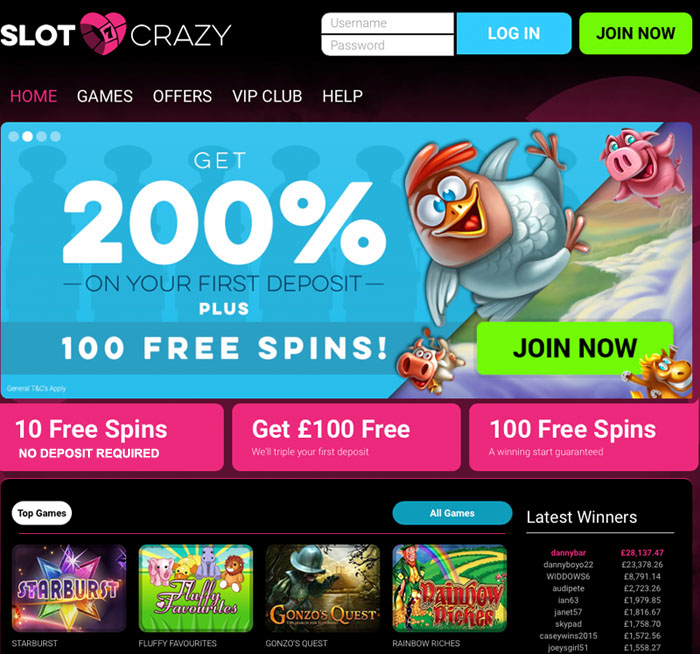Select the third carousel dot indicator
Image resolution: width=700 pixels, height=654 pixels.
pyautogui.click(x=42, y=137)
